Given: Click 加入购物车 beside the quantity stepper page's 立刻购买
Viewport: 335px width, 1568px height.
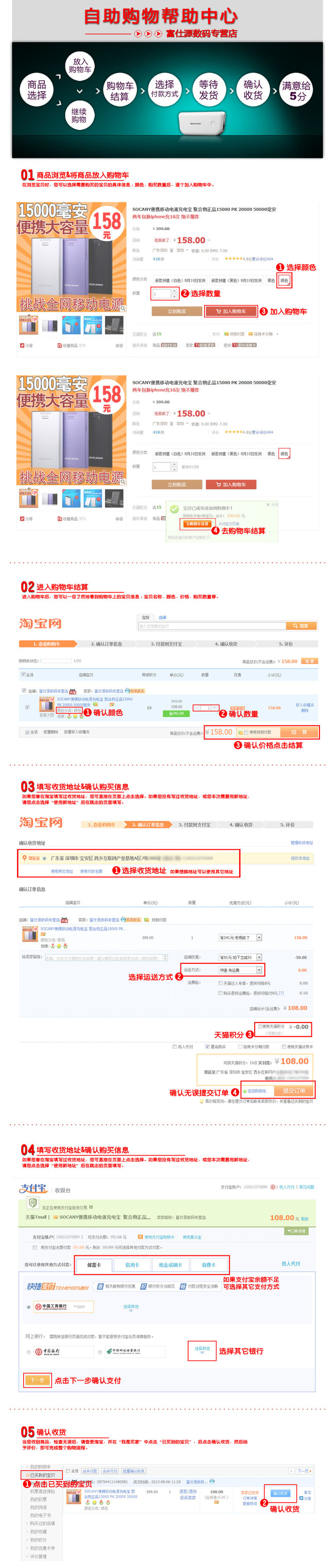Looking at the screenshot, I should click(x=231, y=311).
